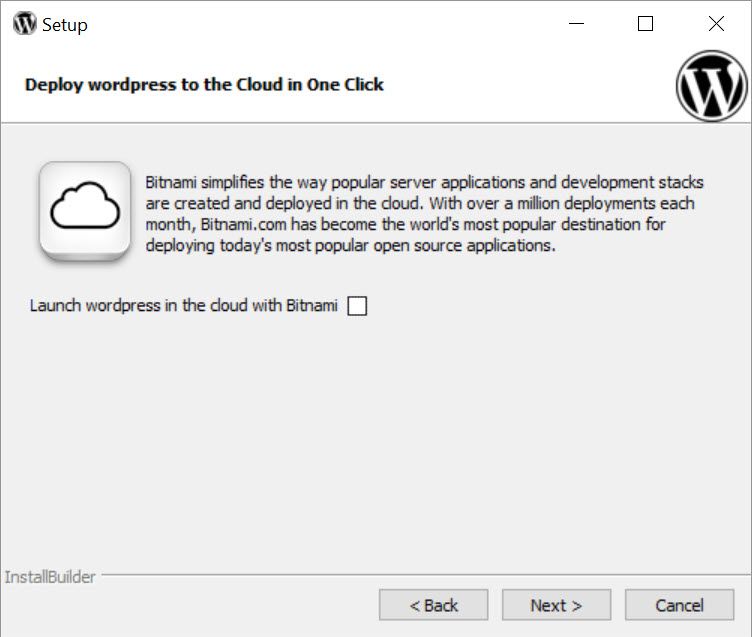Click the 'Launch wordpress in the cloud with Bitnami' label
Screen dimensions: 752x637
point(184,306)
